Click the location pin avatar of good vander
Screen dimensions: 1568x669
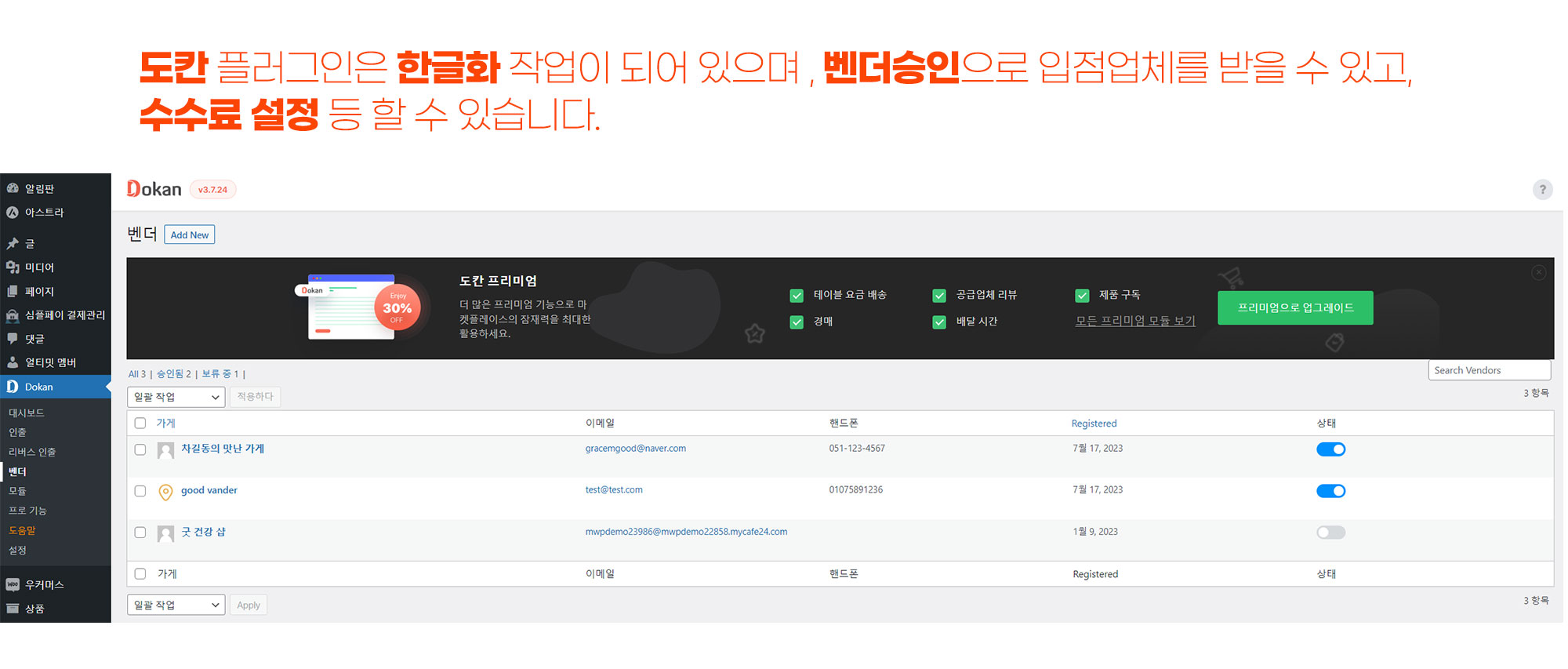[x=165, y=492]
